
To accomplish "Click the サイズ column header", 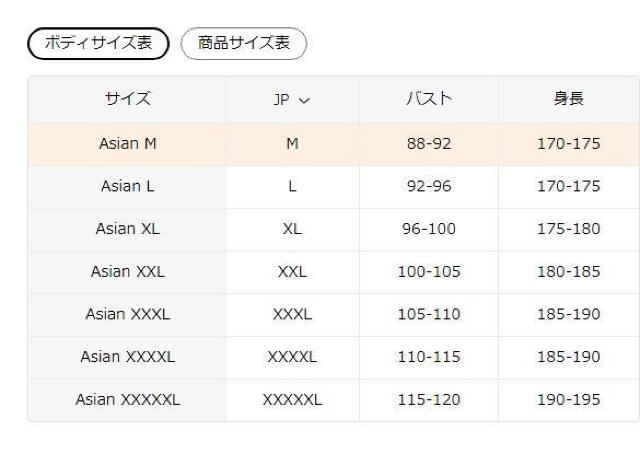I will point(127,99).
